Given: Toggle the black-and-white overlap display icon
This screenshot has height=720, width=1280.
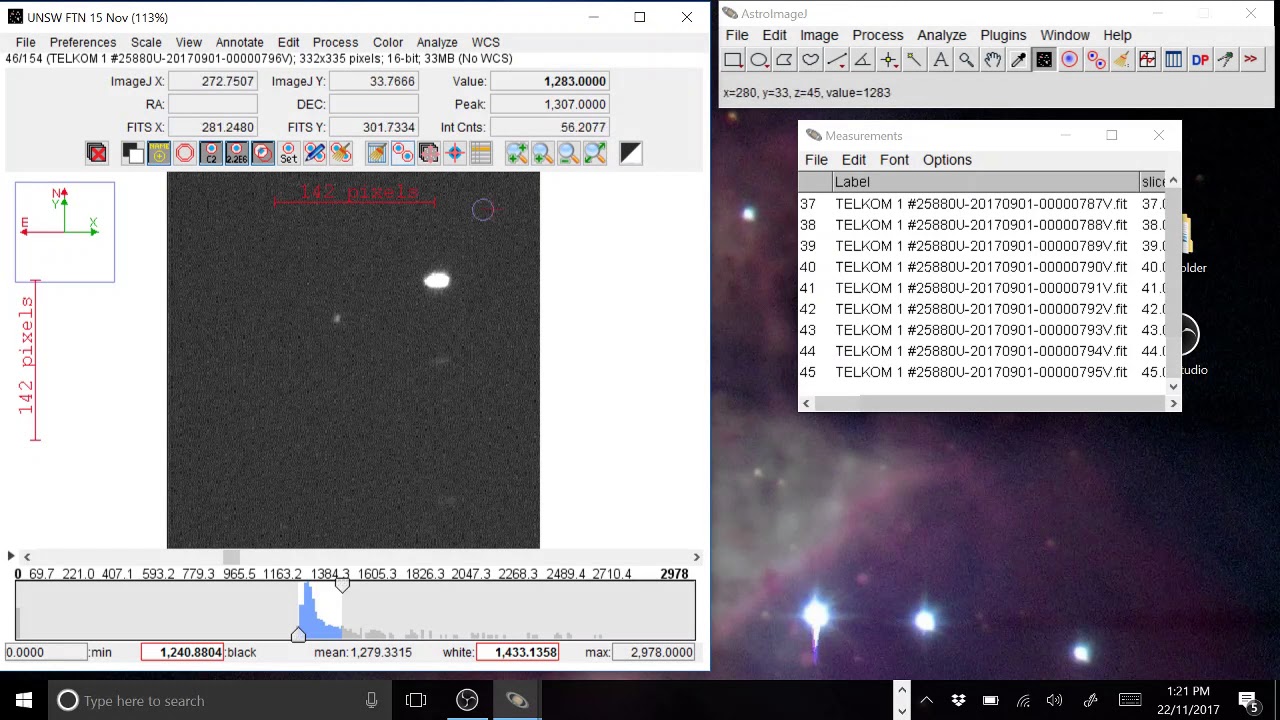Looking at the screenshot, I should (133, 153).
